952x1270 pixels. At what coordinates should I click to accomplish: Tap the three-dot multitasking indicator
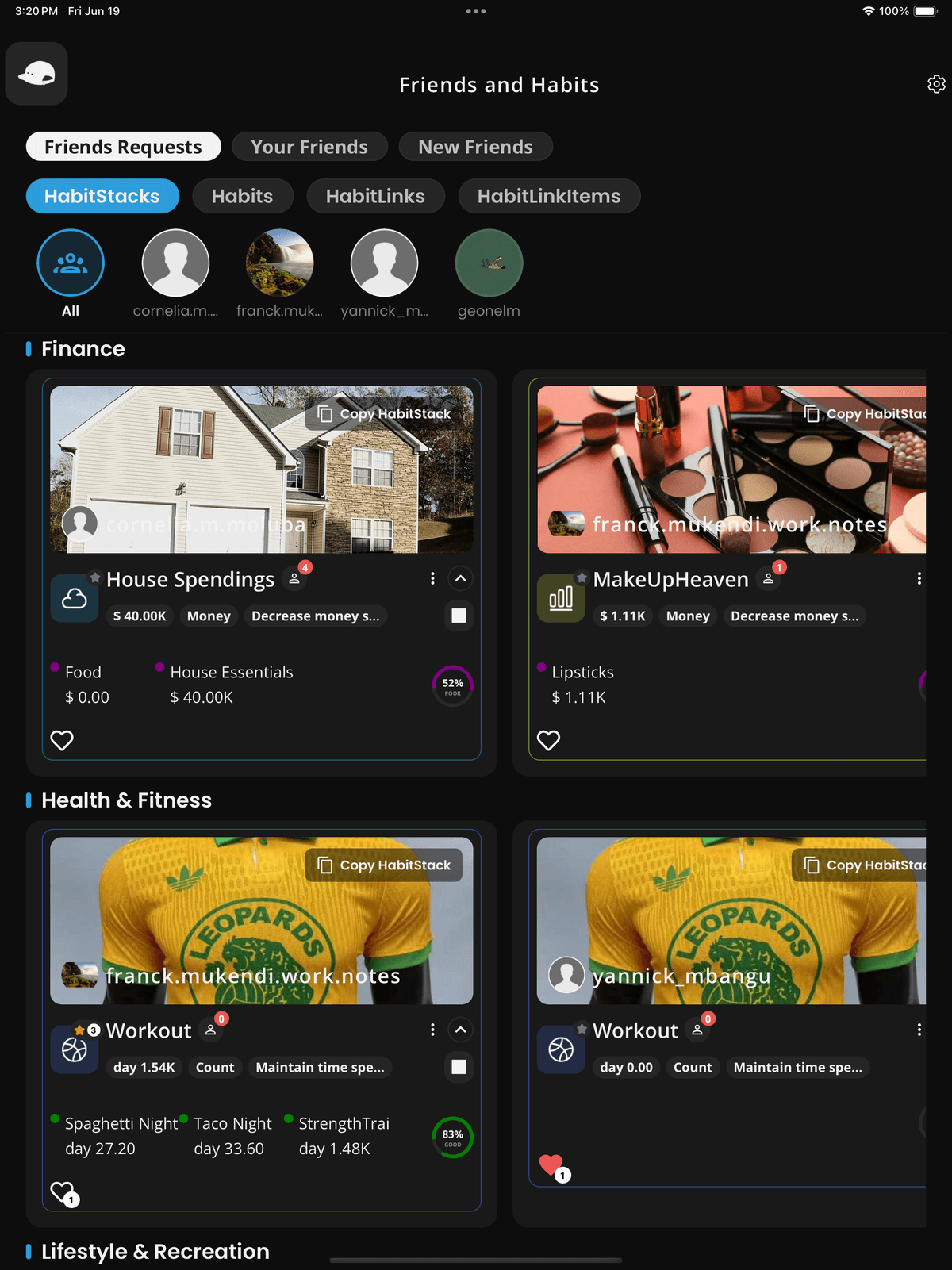[x=476, y=11]
